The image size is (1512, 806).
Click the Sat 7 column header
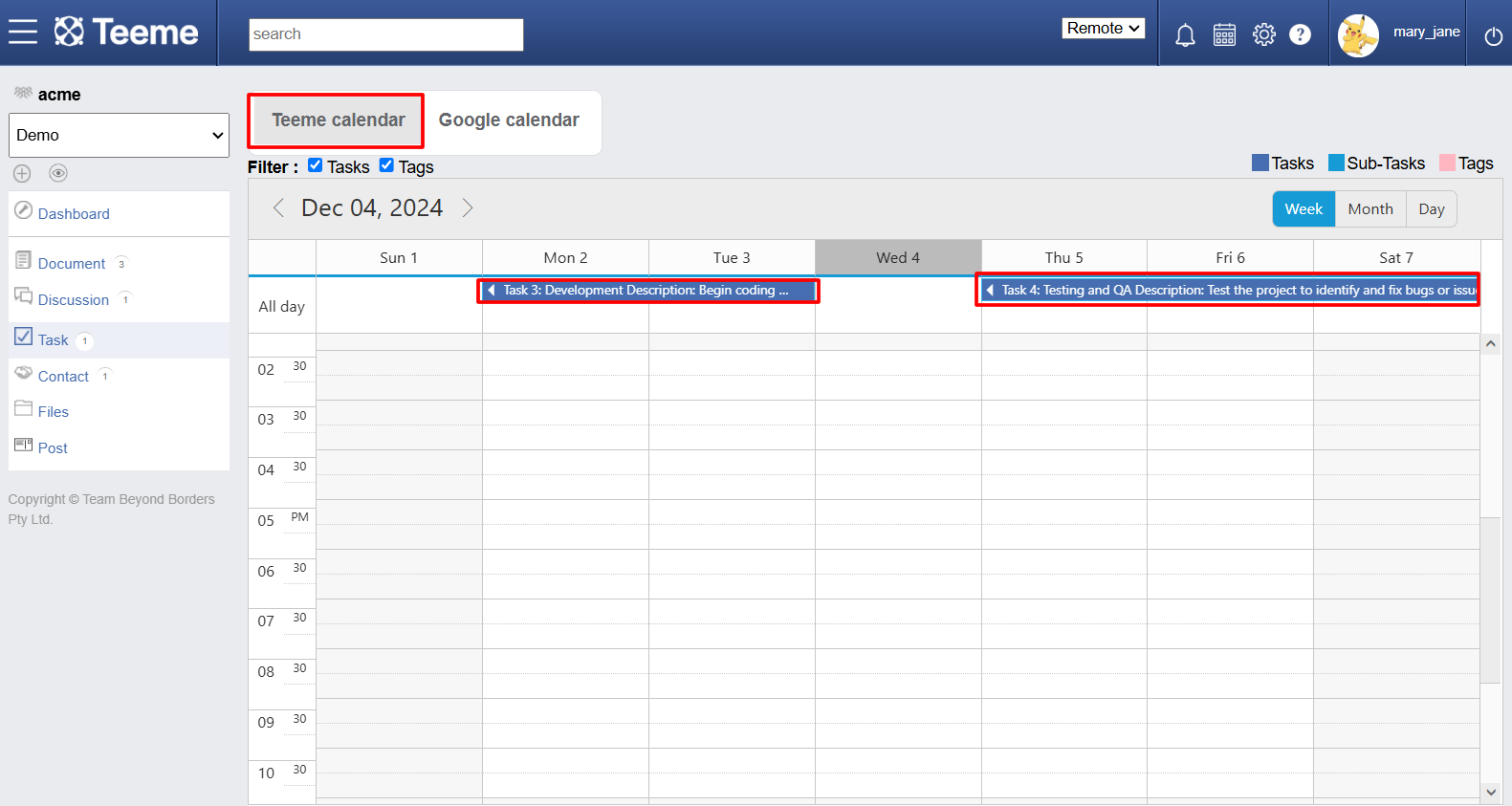[1396, 258]
